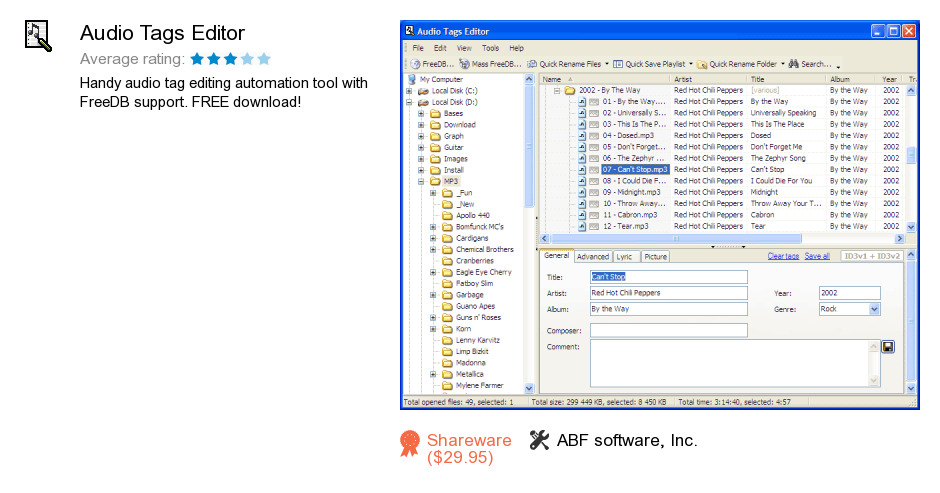Expand Local Disk (C:) node
Image resolution: width=940 pixels, height=493 pixels.
click(x=409, y=91)
